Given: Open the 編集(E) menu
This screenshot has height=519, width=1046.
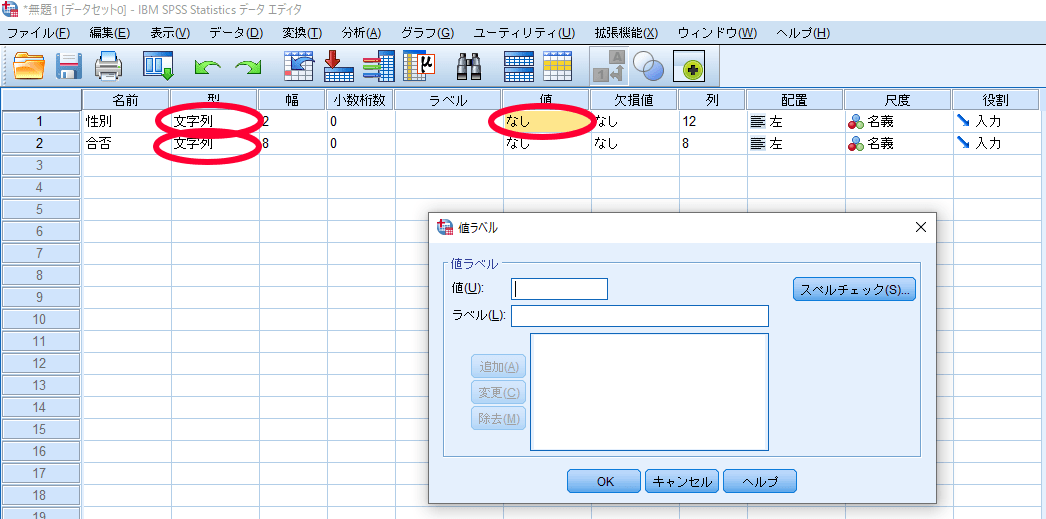Looking at the screenshot, I should coord(109,33).
